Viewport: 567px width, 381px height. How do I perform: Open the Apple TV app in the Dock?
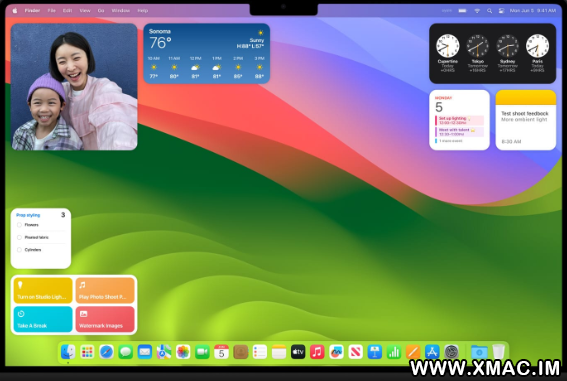[x=298, y=352]
